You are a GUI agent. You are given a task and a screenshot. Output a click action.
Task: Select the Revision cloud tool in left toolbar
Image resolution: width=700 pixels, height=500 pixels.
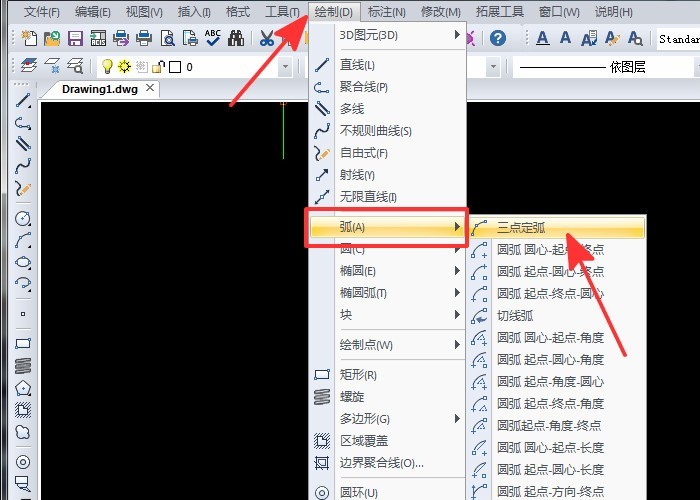pos(23,432)
